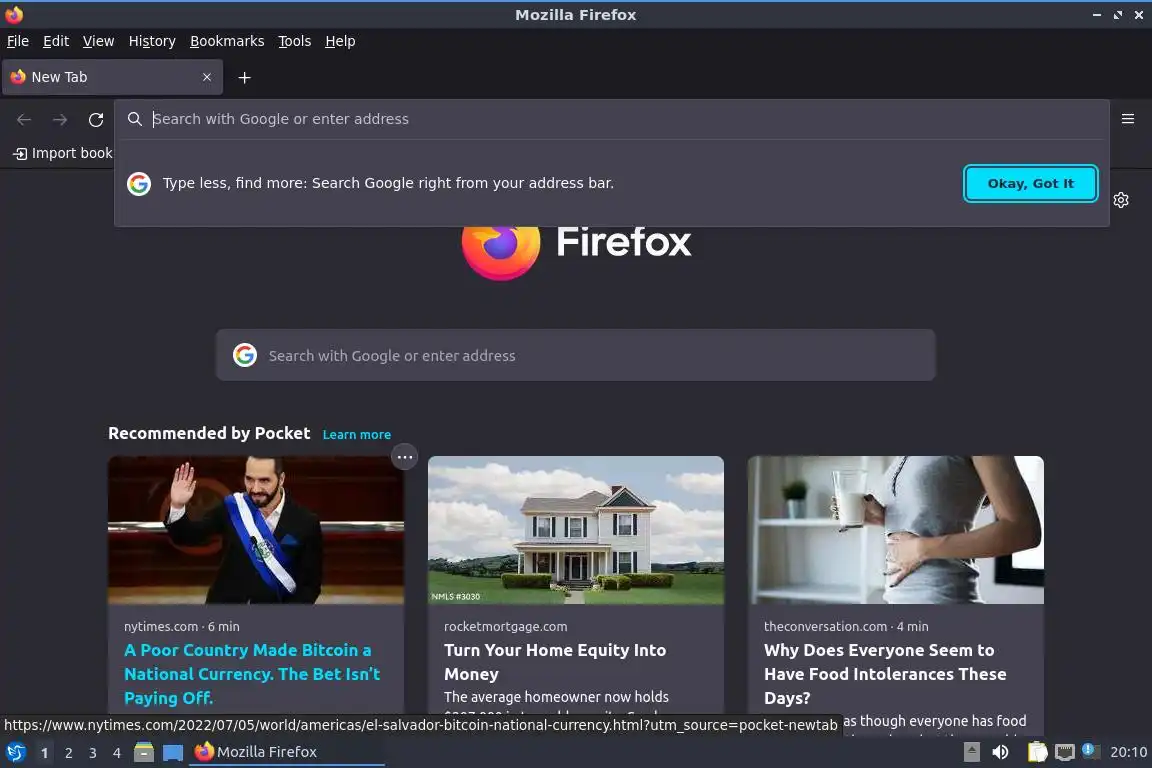Select the New Tab tab
This screenshot has width=1152, height=768.
click(112, 77)
